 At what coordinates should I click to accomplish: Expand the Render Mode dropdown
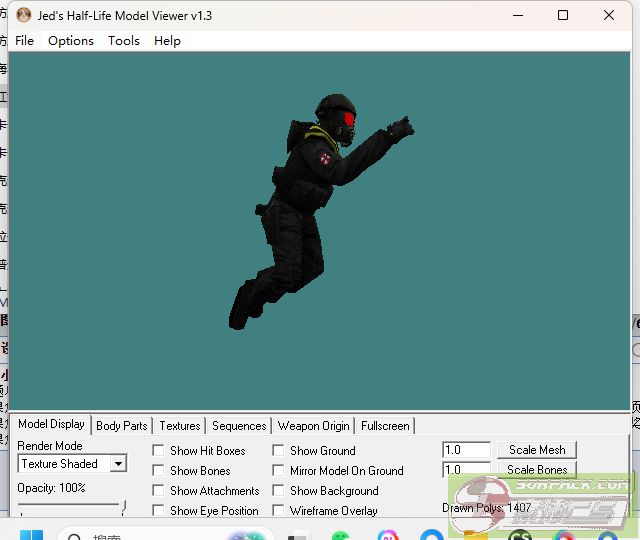tap(118, 464)
